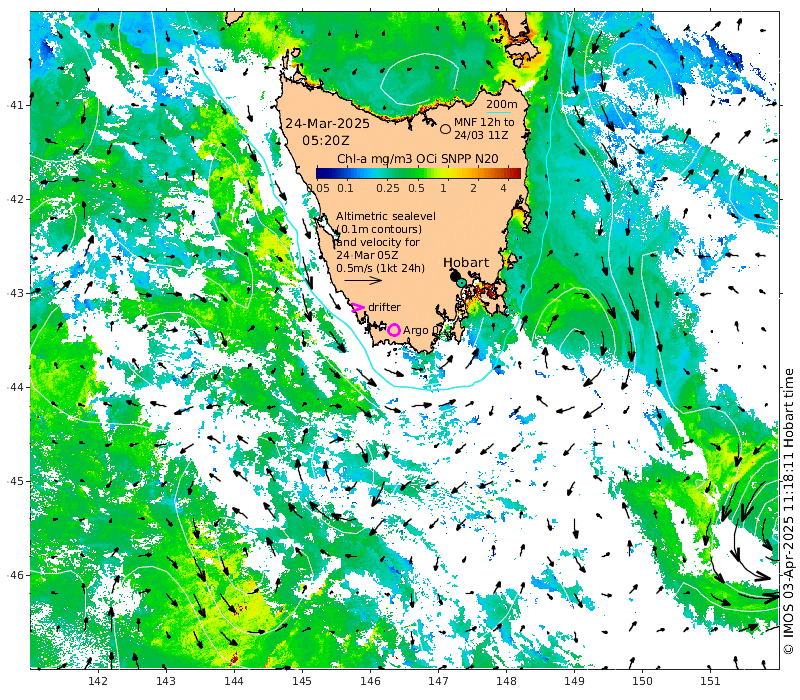Click the longitude axis label '151'
Image resolution: width=800 pixels, height=700 pixels.
pyautogui.click(x=710, y=681)
